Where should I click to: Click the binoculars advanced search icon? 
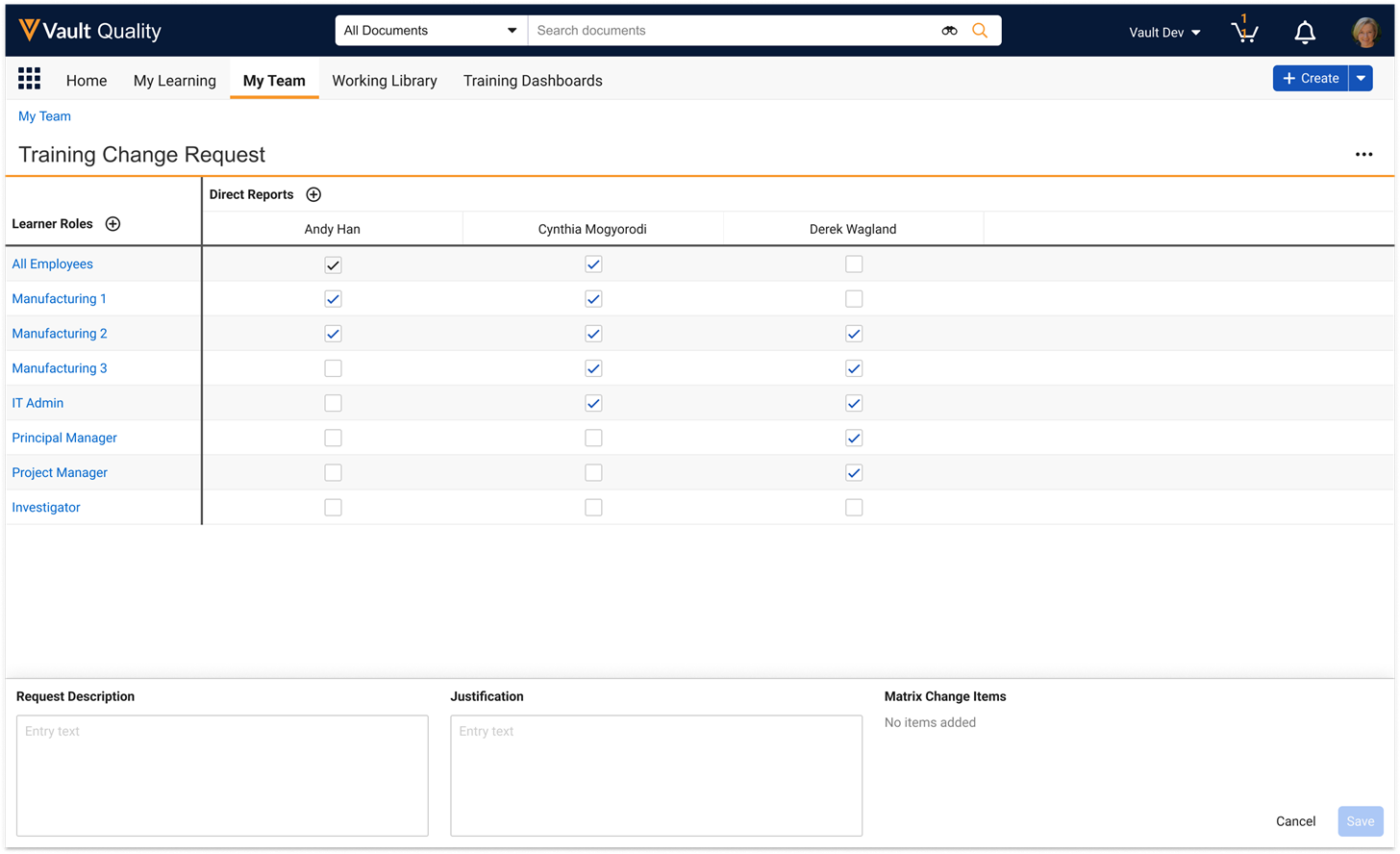[949, 31]
